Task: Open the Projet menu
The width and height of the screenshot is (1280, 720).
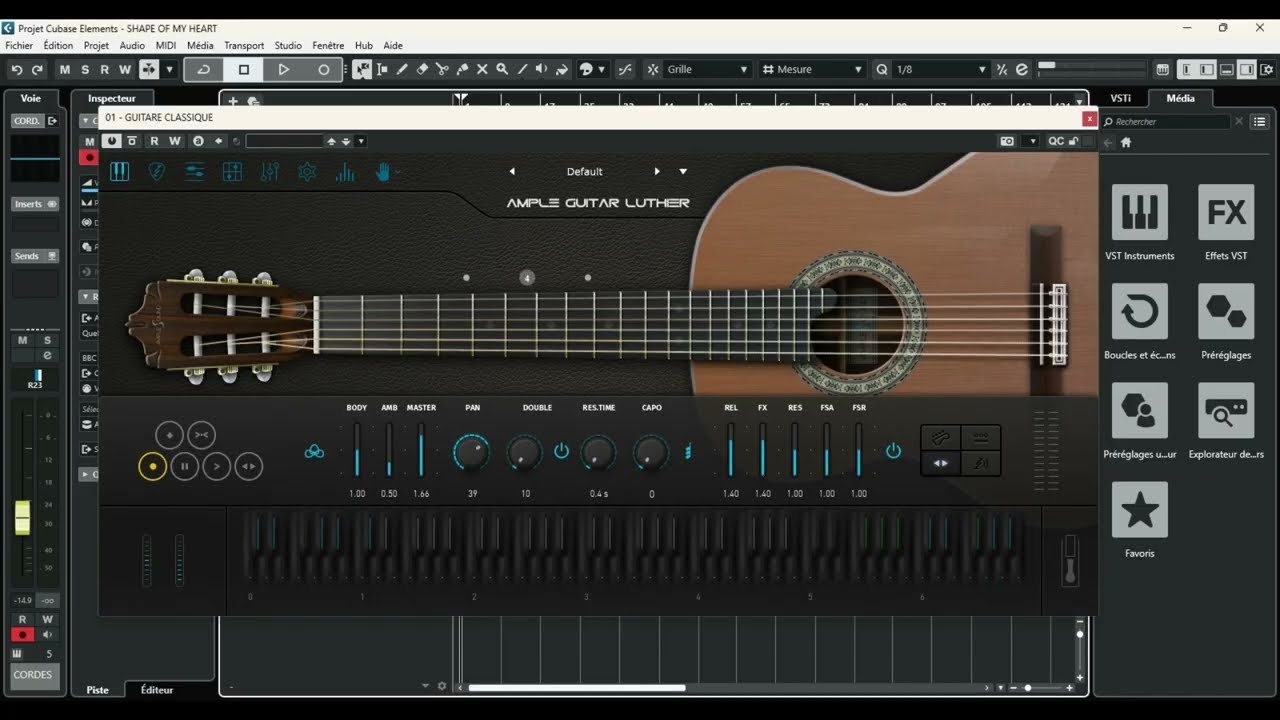Action: pyautogui.click(x=96, y=45)
